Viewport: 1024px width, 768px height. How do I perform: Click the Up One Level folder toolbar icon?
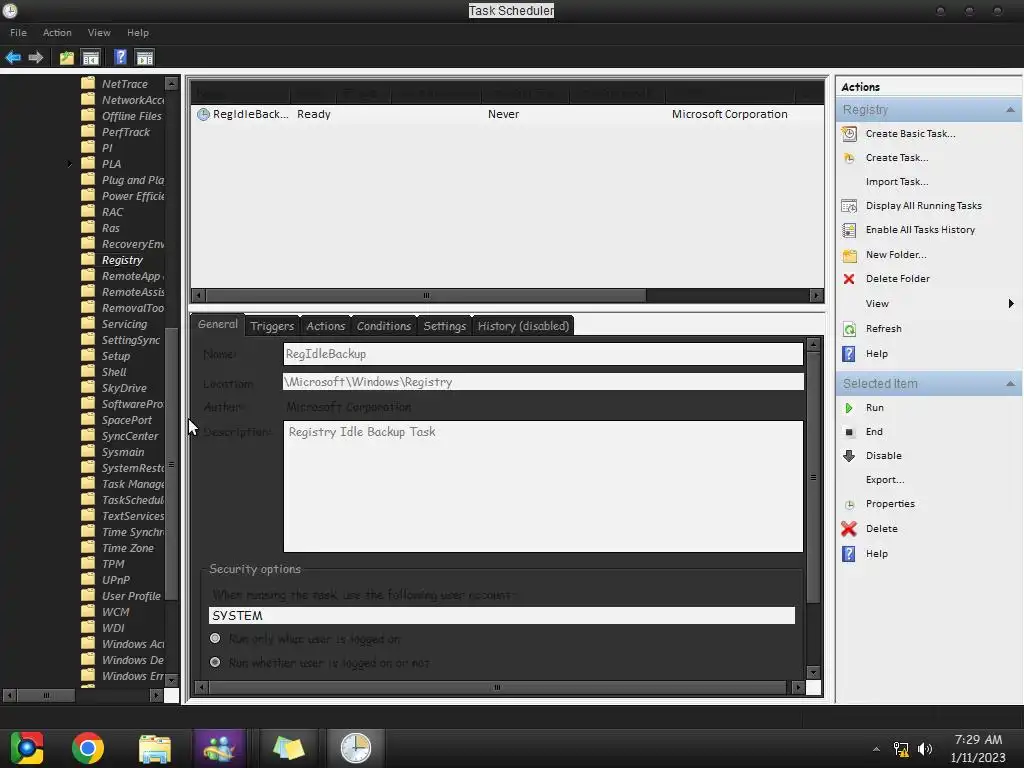pos(67,57)
